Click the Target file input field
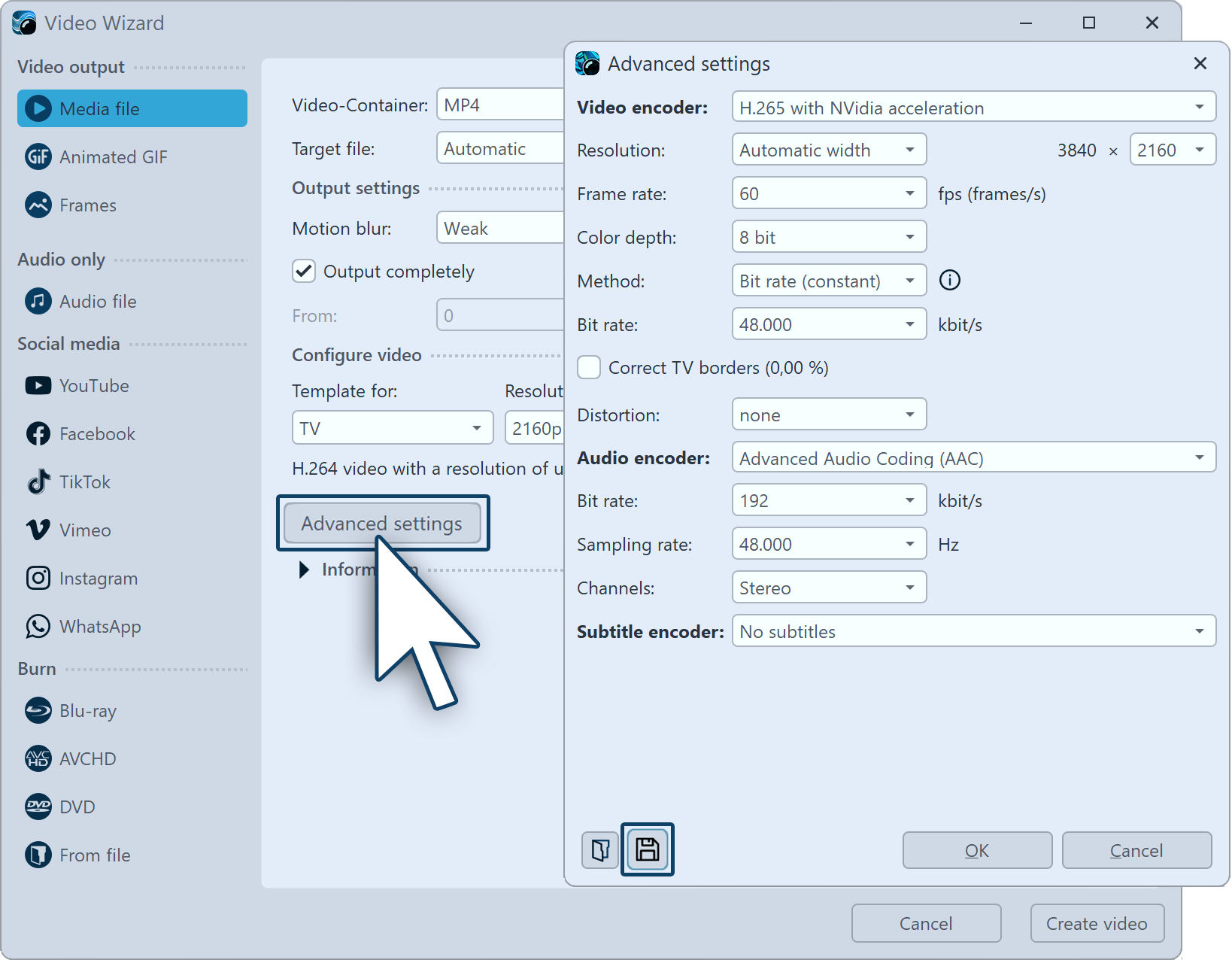This screenshot has width=1232, height=960. [x=500, y=149]
